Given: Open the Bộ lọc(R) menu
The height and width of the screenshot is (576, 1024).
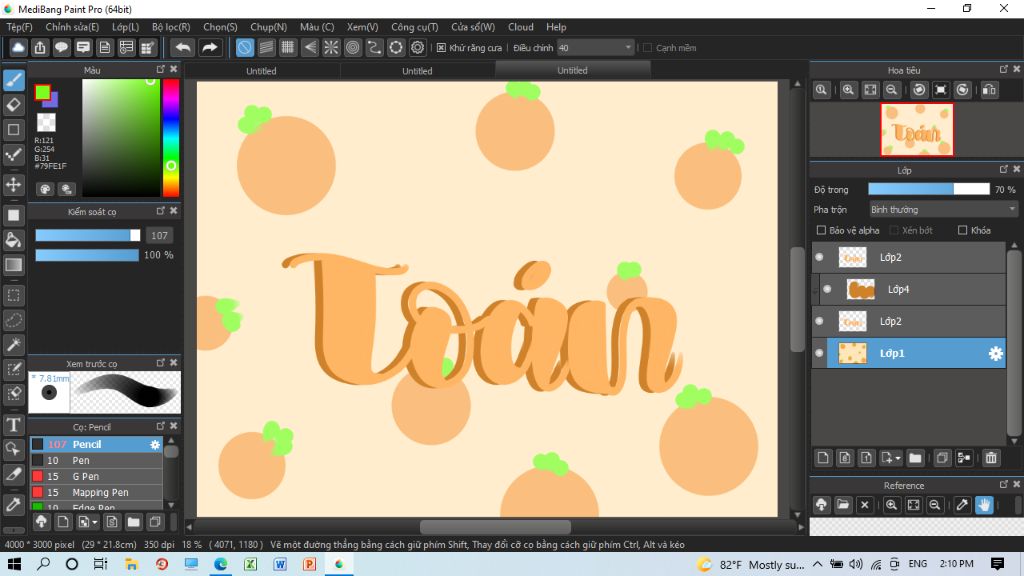Looking at the screenshot, I should (171, 27).
